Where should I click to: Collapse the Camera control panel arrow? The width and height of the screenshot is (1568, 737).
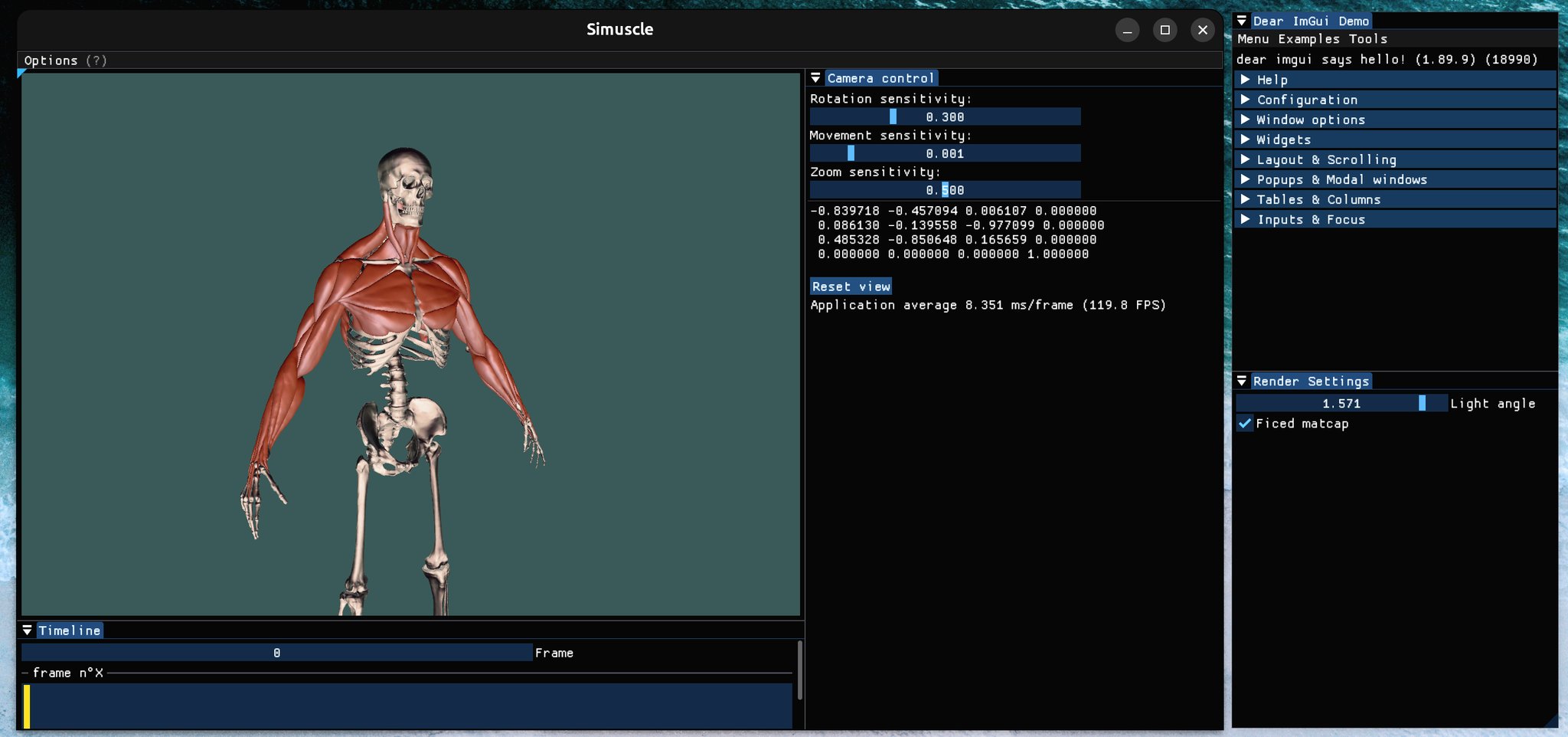[x=815, y=78]
